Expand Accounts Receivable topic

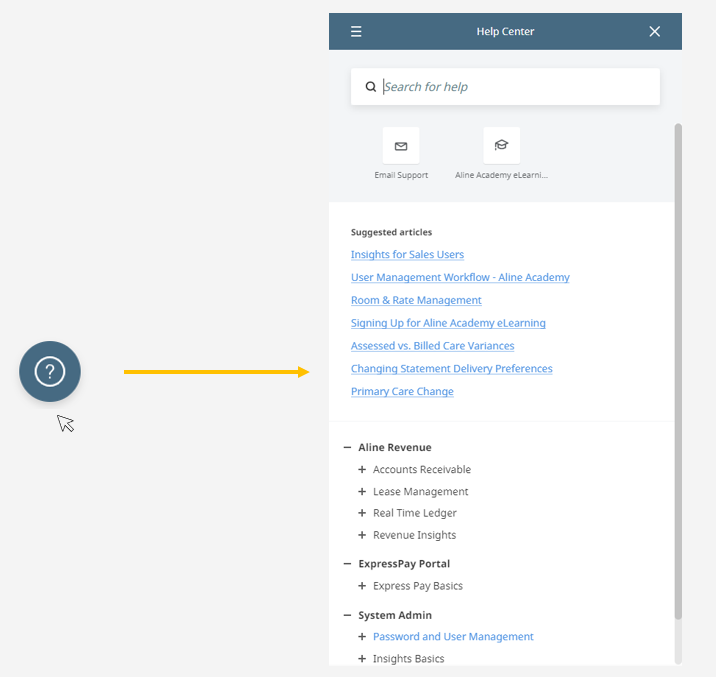pyautogui.click(x=362, y=469)
